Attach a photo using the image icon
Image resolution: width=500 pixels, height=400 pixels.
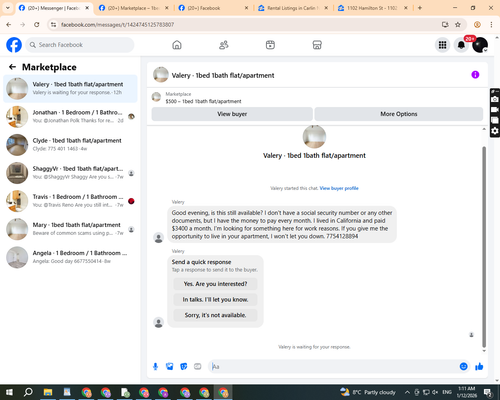tap(170, 367)
